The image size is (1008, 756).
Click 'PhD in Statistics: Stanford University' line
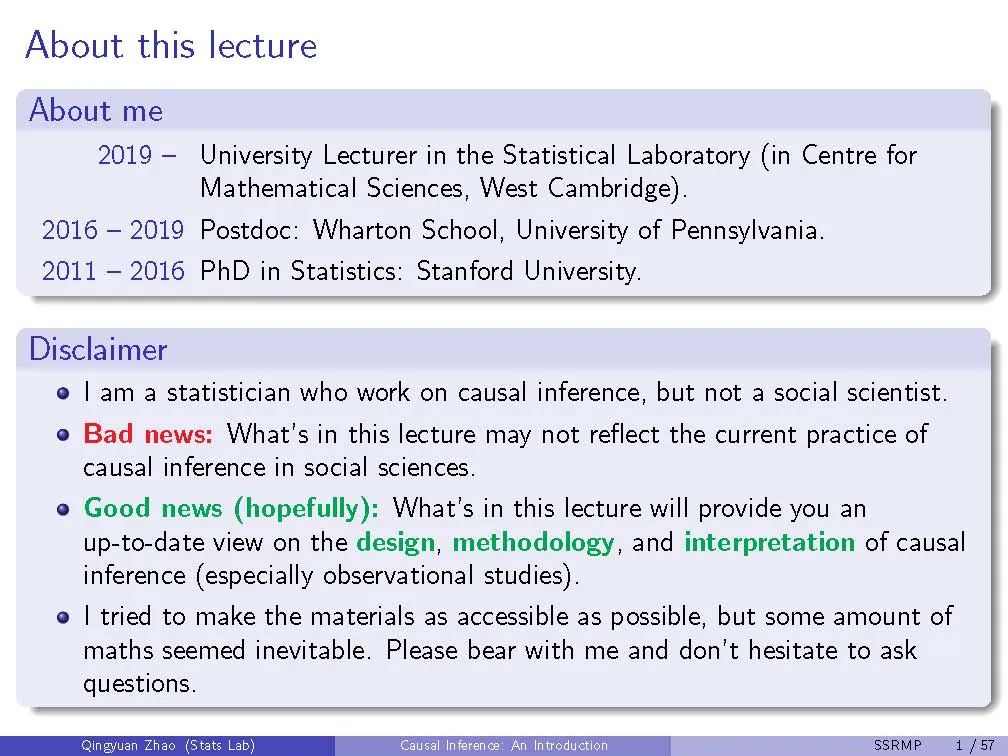pyautogui.click(x=420, y=270)
